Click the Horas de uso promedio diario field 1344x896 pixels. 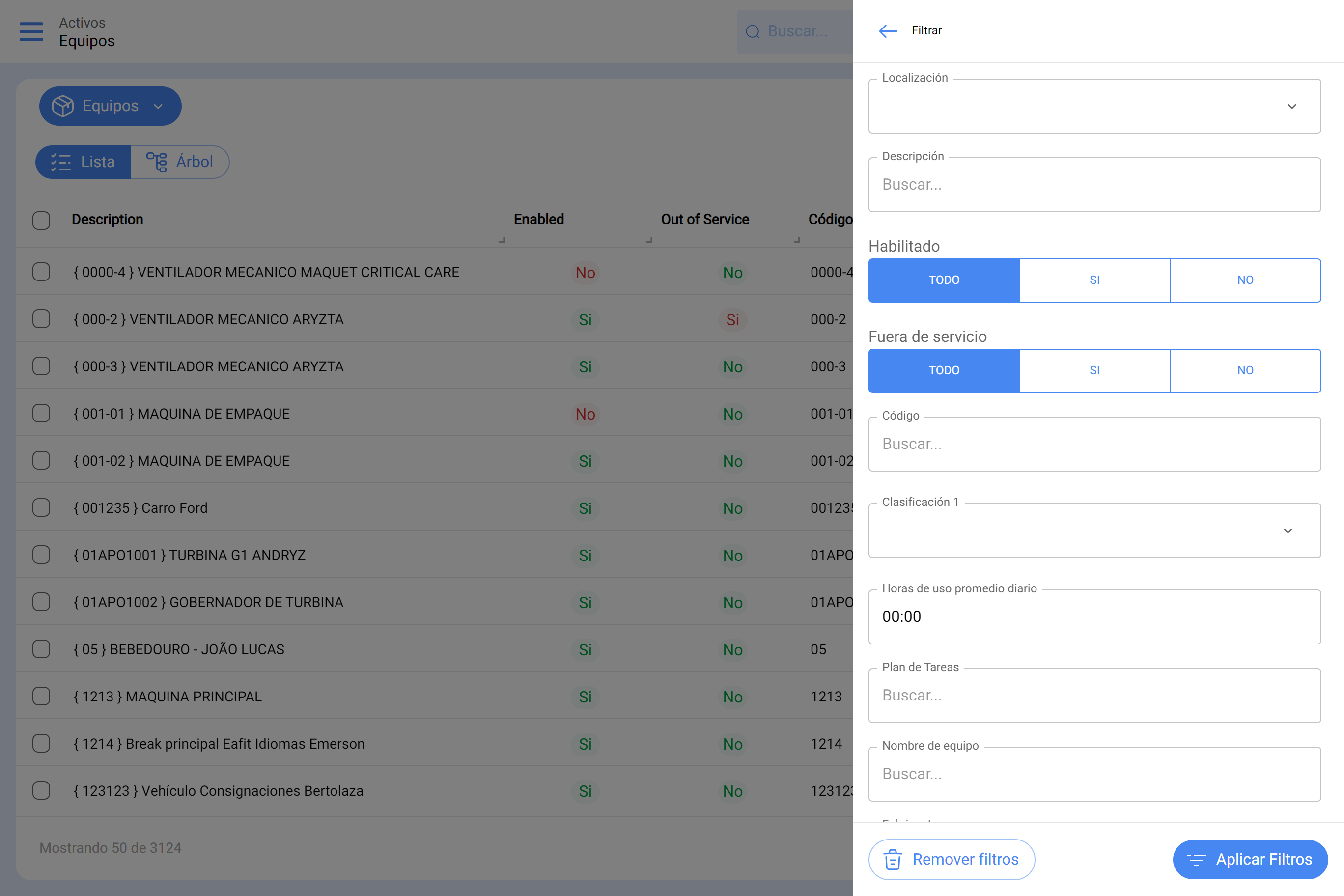(x=1094, y=616)
